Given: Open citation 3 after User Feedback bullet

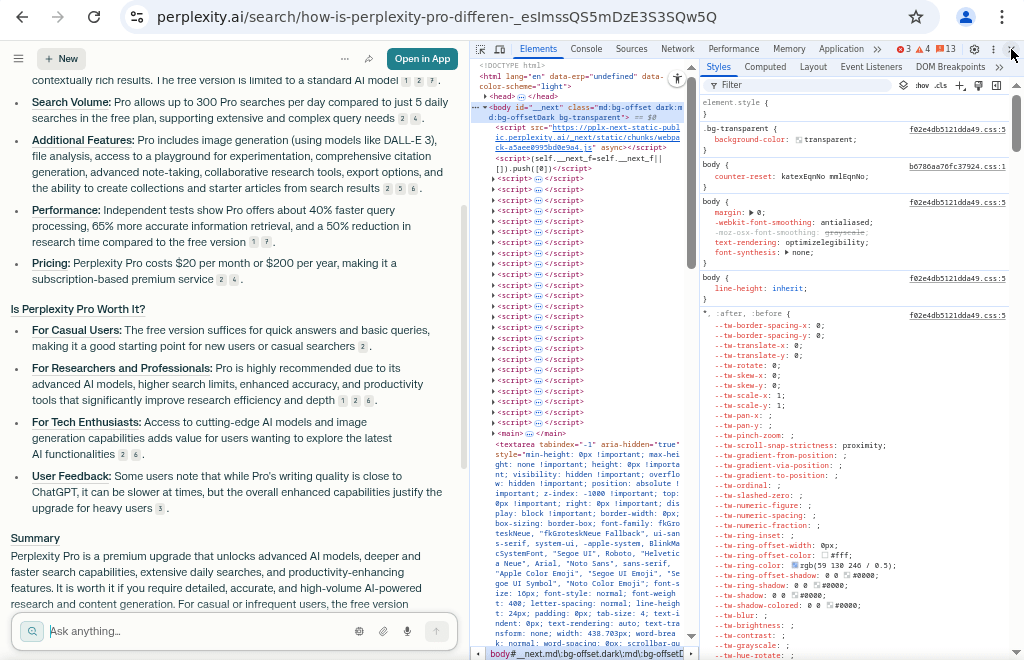Looking at the screenshot, I should point(160,509).
